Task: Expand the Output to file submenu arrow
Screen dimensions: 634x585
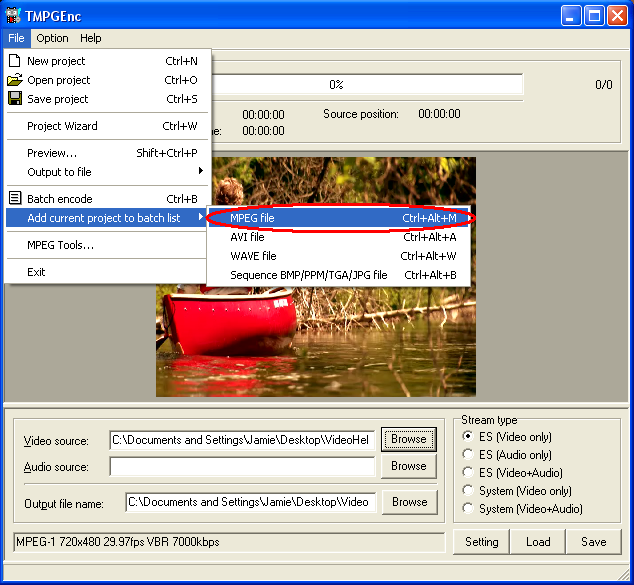Action: (x=201, y=171)
